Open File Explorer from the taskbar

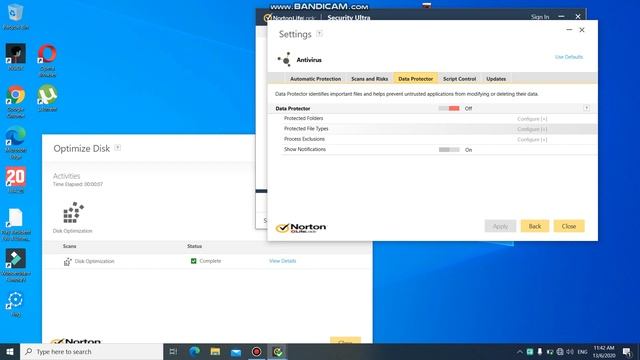(215, 351)
